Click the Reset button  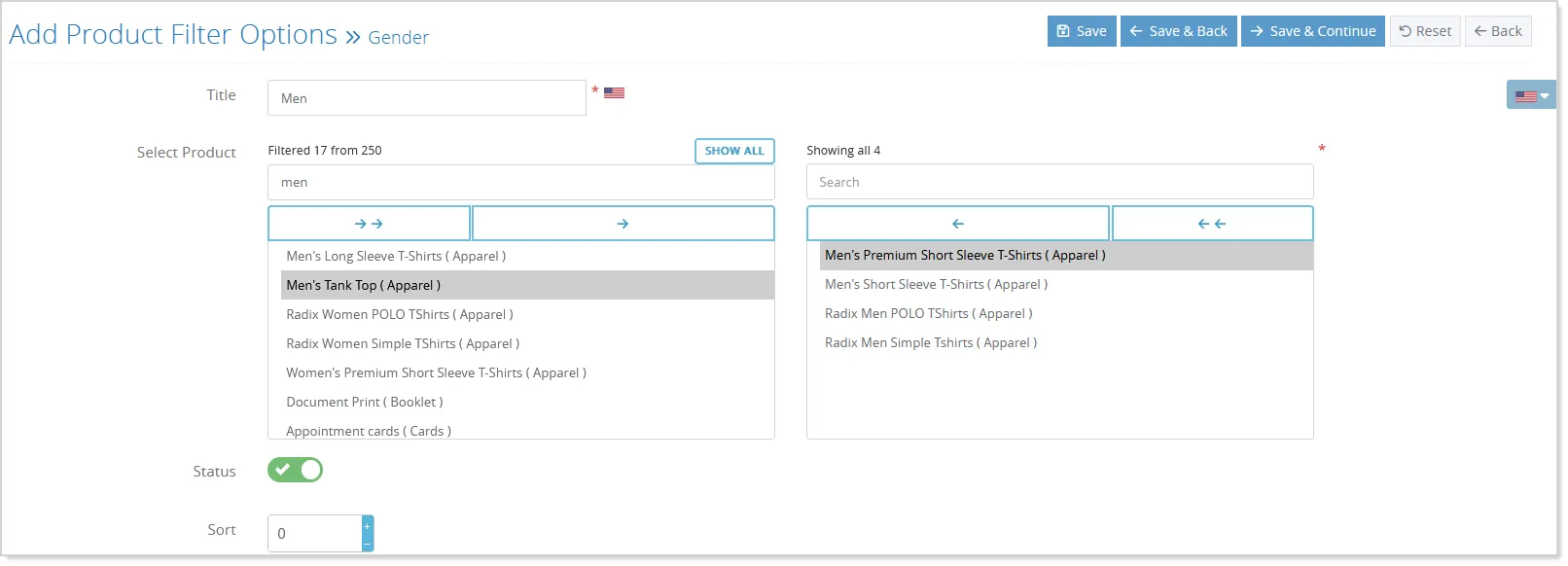click(1425, 31)
